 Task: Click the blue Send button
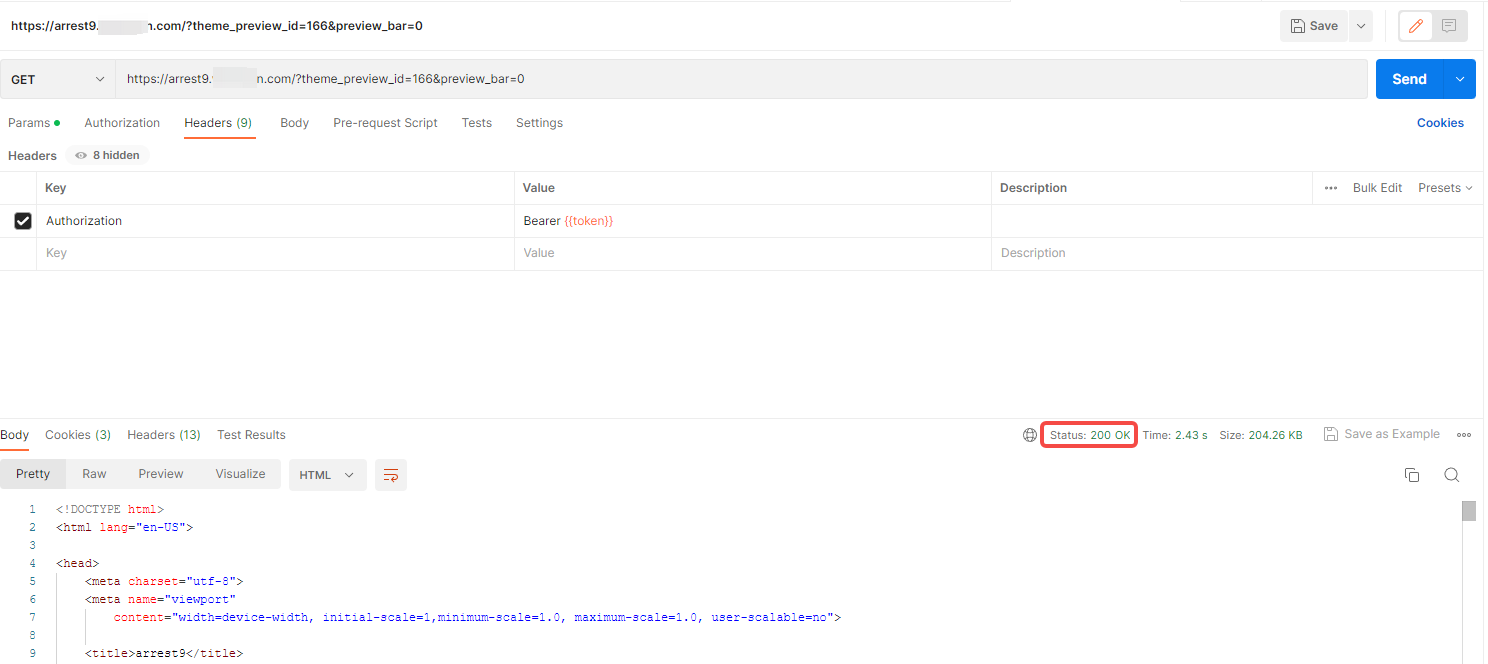pyautogui.click(x=1409, y=79)
